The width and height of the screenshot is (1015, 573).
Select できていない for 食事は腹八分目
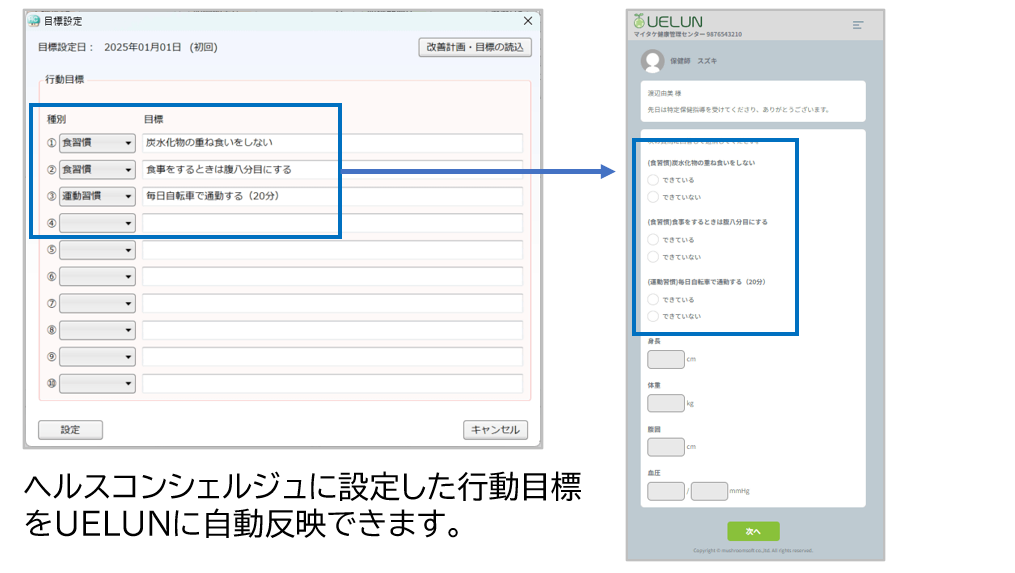[653, 257]
